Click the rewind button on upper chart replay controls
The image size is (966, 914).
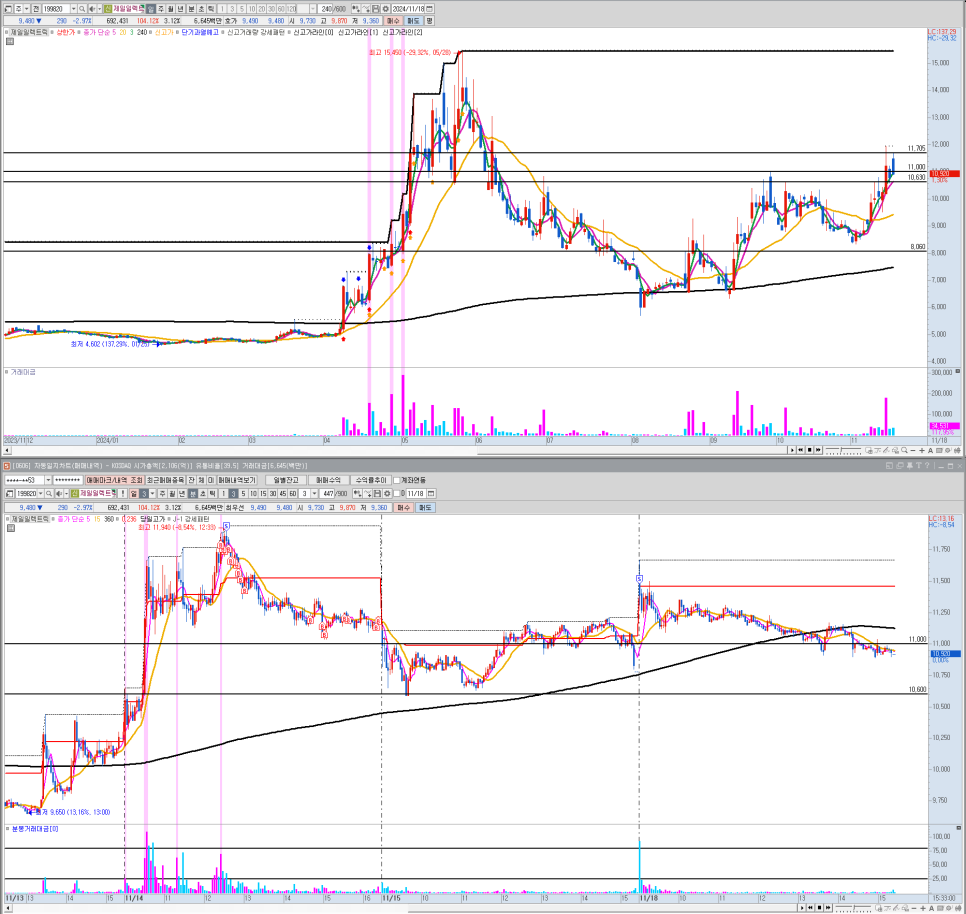(800, 450)
